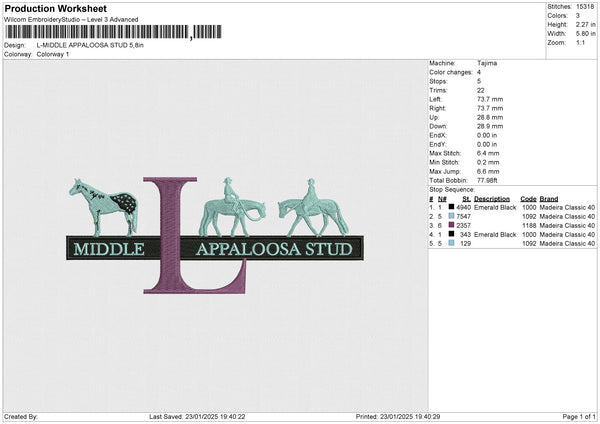The image size is (600, 424).
Task: Select 'Emerald Black' in stop row 4
Action: pos(495,234)
